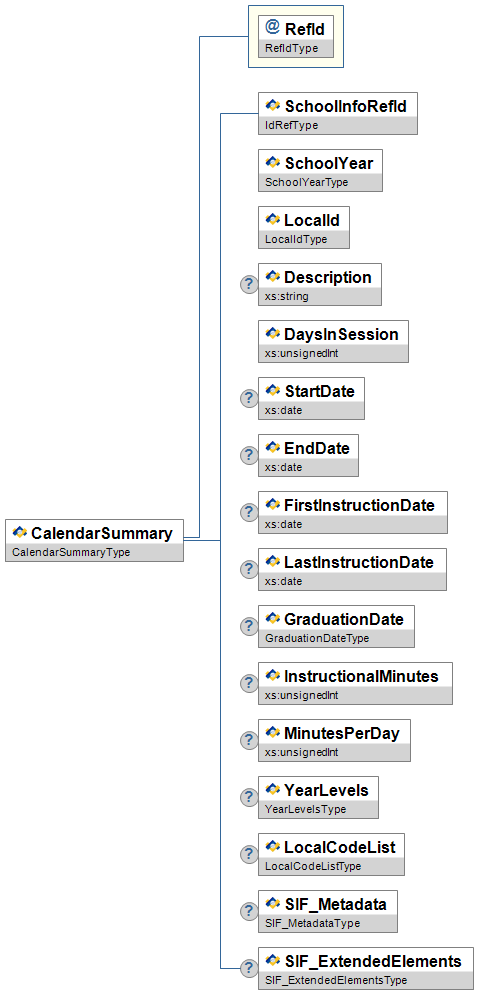Click the question mark icon beside SIF_Metadata
This screenshot has width=496, height=994.
tap(249, 912)
